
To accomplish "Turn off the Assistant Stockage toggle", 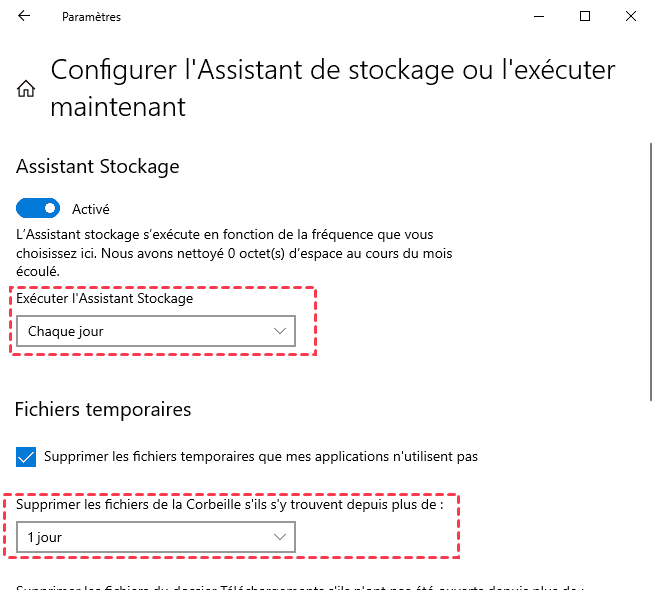I will click(x=38, y=209).
